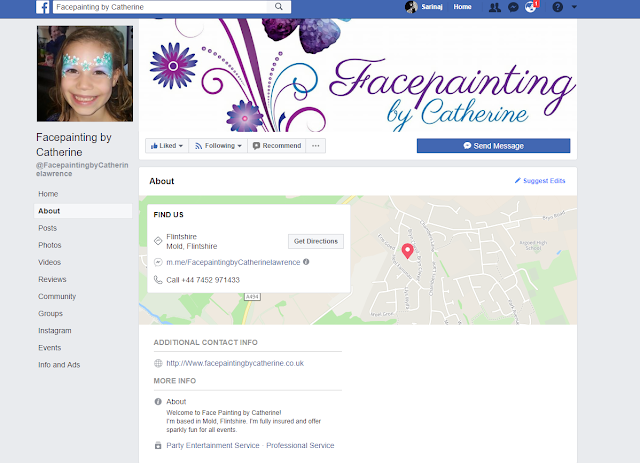Open m.me/FacepaintingbyCatherinelawrence link
This screenshot has width=640, height=463.
coord(233,263)
